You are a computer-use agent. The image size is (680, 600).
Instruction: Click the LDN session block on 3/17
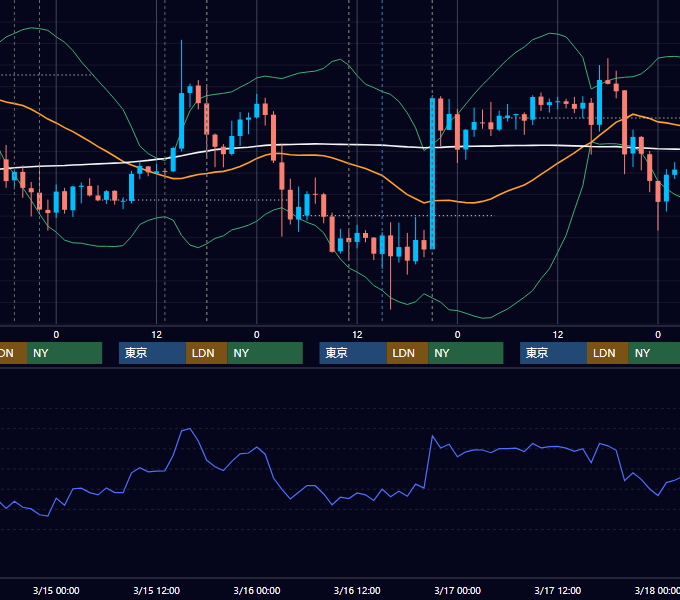(608, 353)
